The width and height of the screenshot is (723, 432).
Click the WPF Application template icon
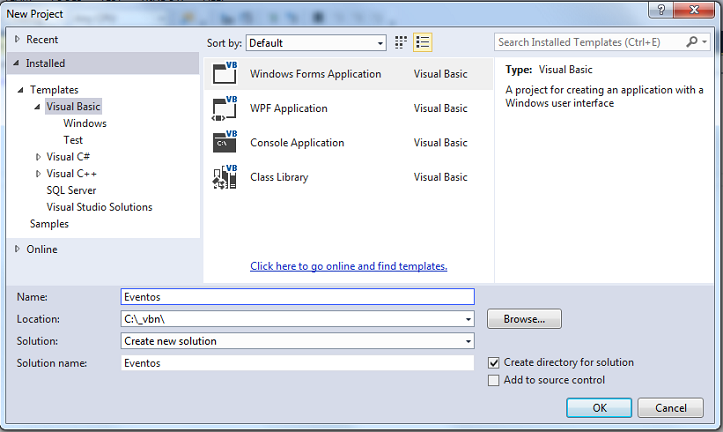pyautogui.click(x=225, y=108)
